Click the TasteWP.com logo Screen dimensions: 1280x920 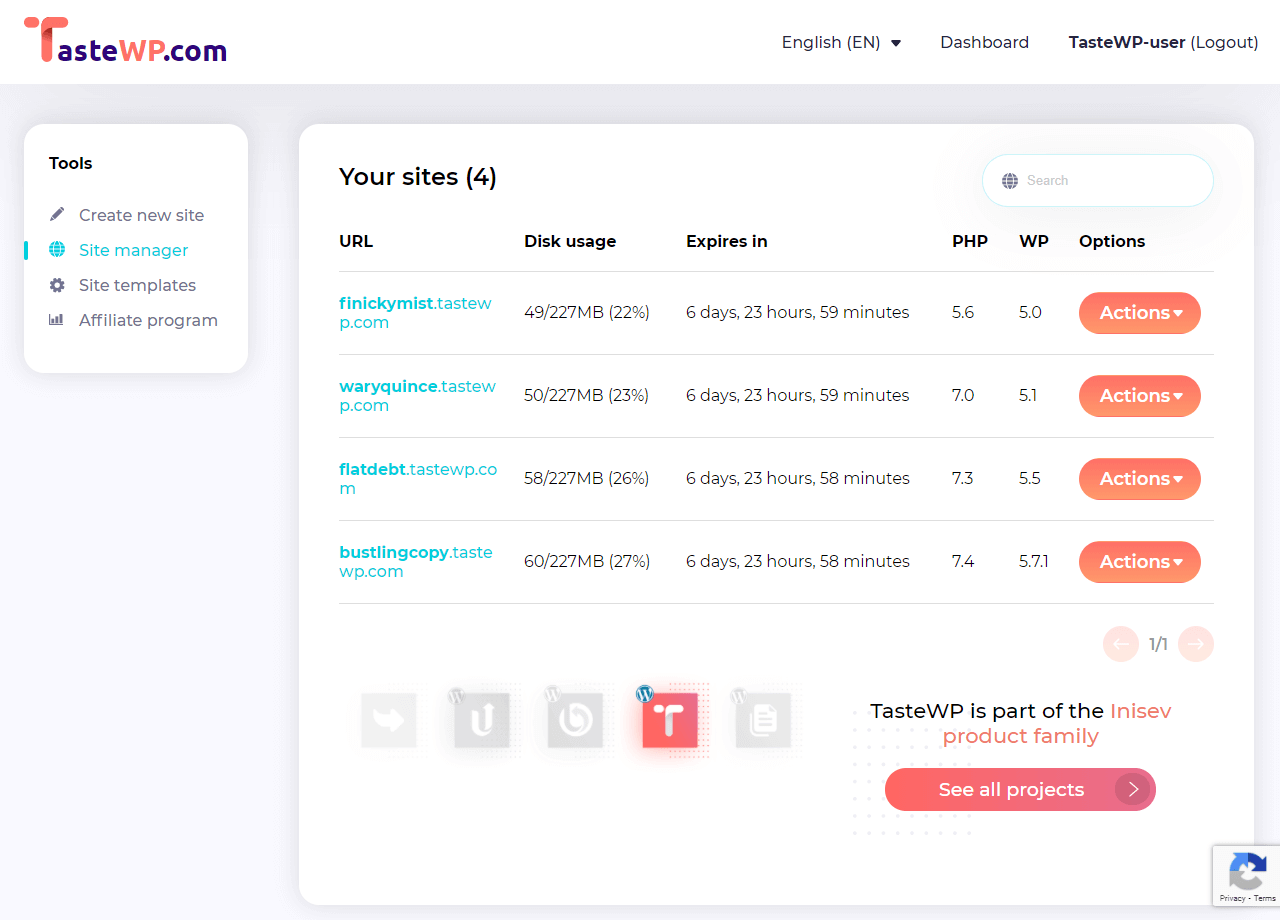click(125, 41)
